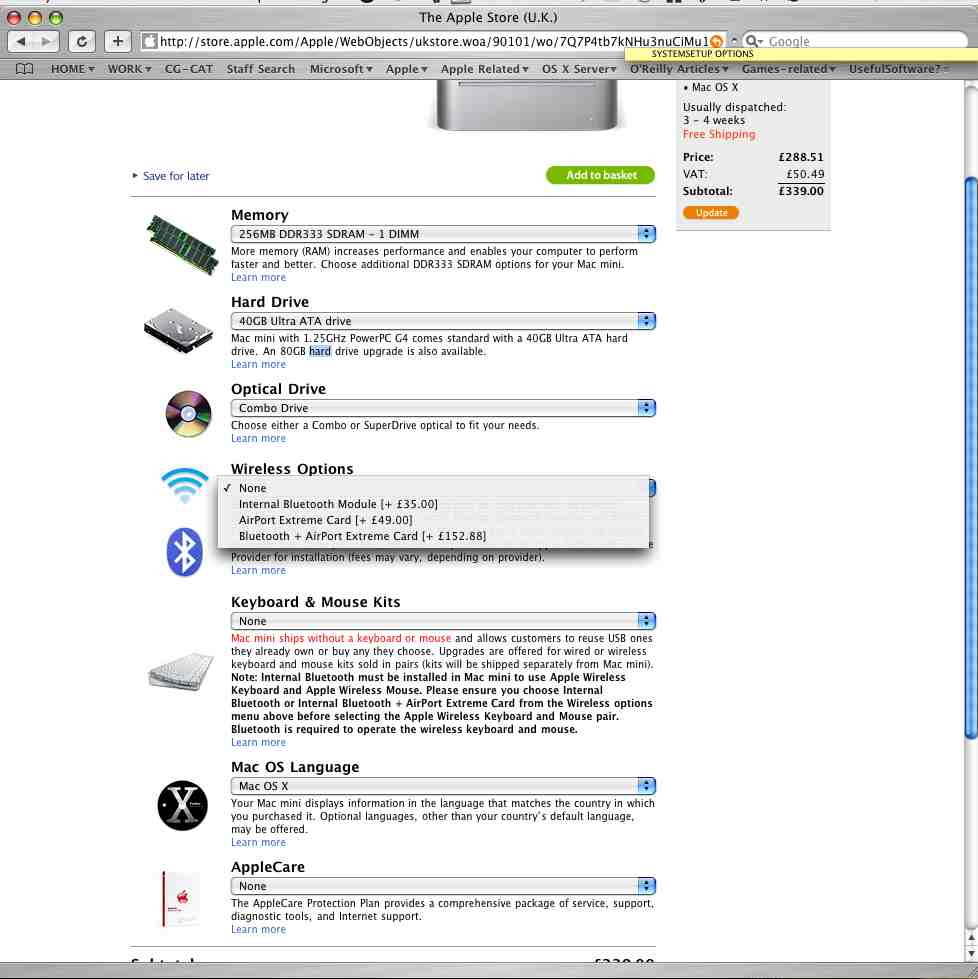Click the hard drive product image
Viewport: 978px width, 979px height.
179,330
